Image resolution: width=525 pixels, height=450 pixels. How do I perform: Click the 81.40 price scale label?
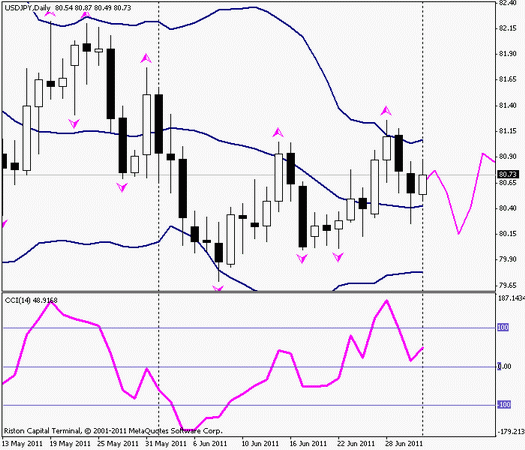(x=508, y=105)
